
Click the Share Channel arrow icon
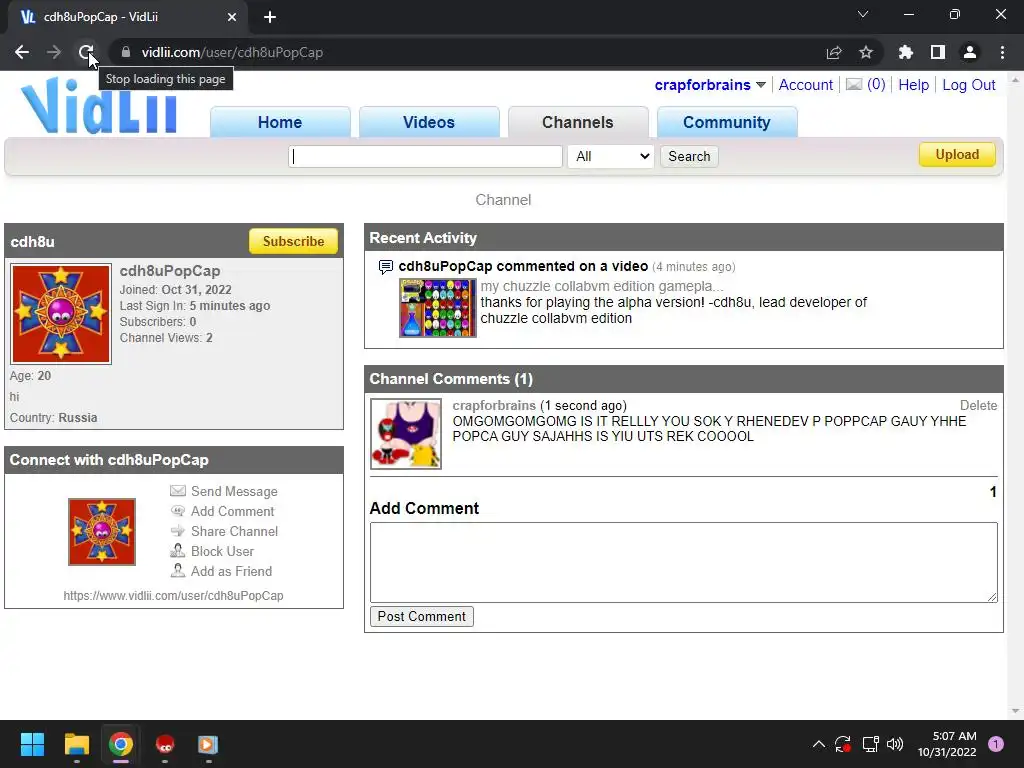(x=178, y=530)
